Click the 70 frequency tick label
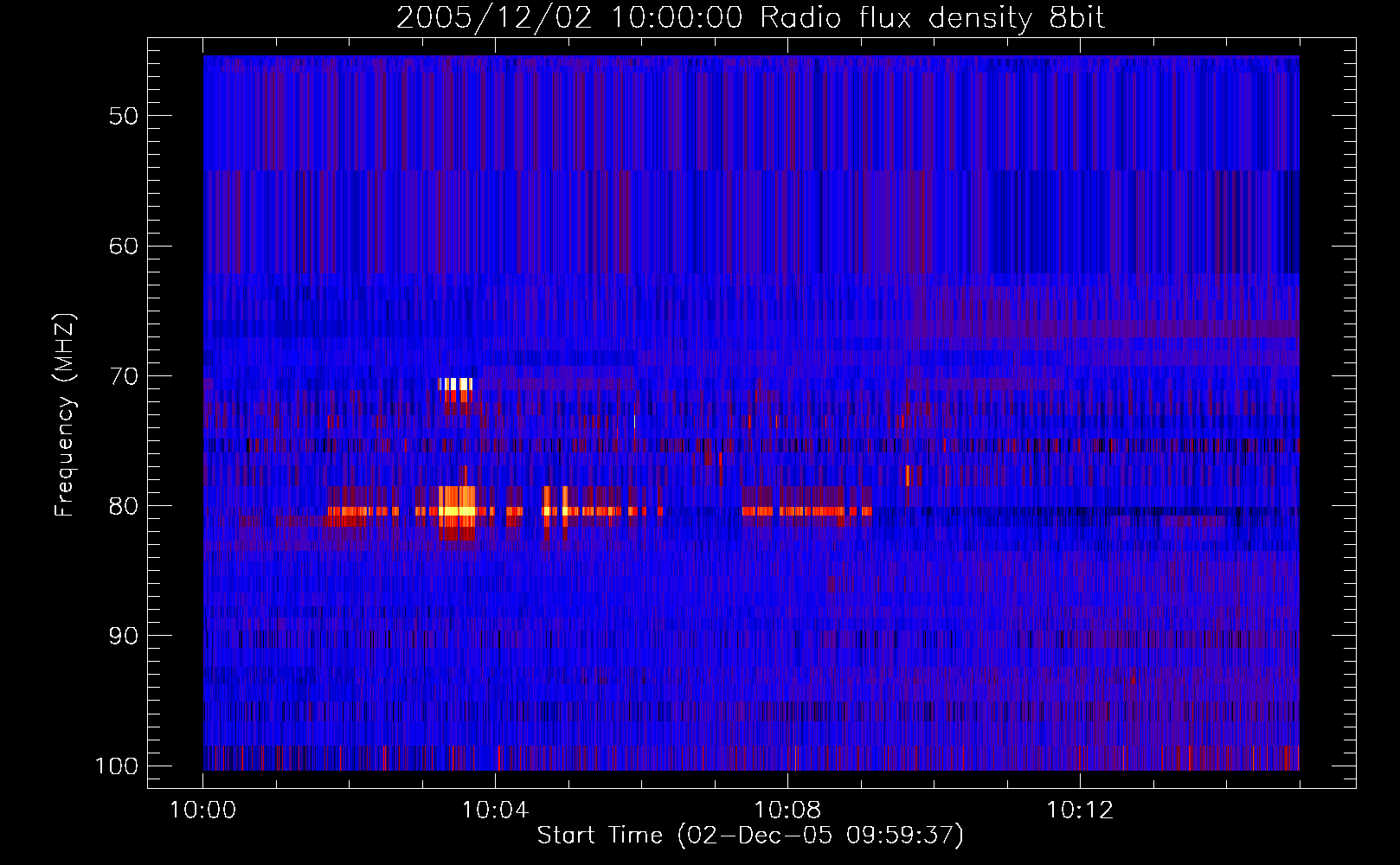Image resolution: width=1400 pixels, height=865 pixels. pyautogui.click(x=124, y=376)
